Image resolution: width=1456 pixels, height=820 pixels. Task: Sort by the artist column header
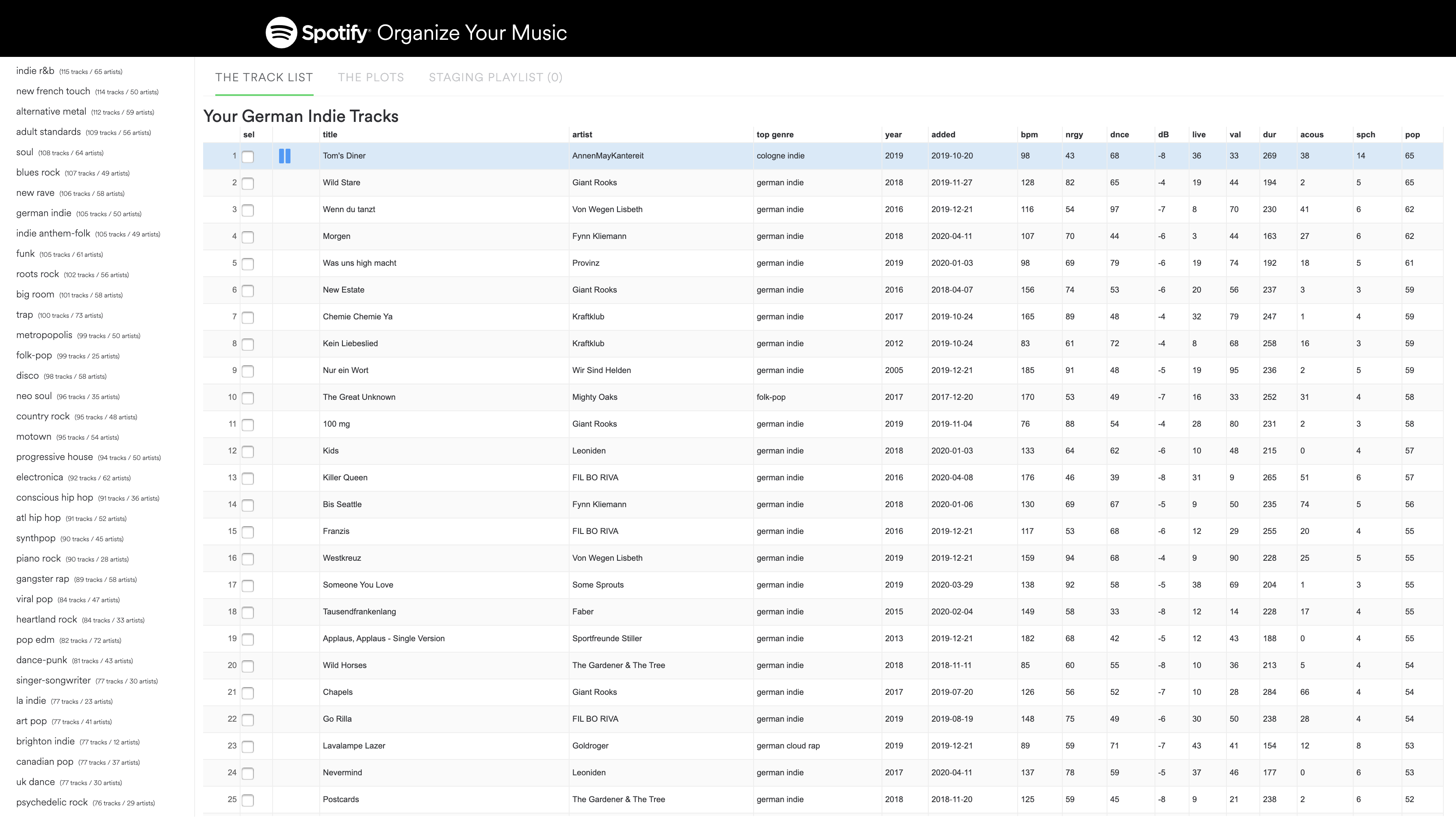click(582, 134)
